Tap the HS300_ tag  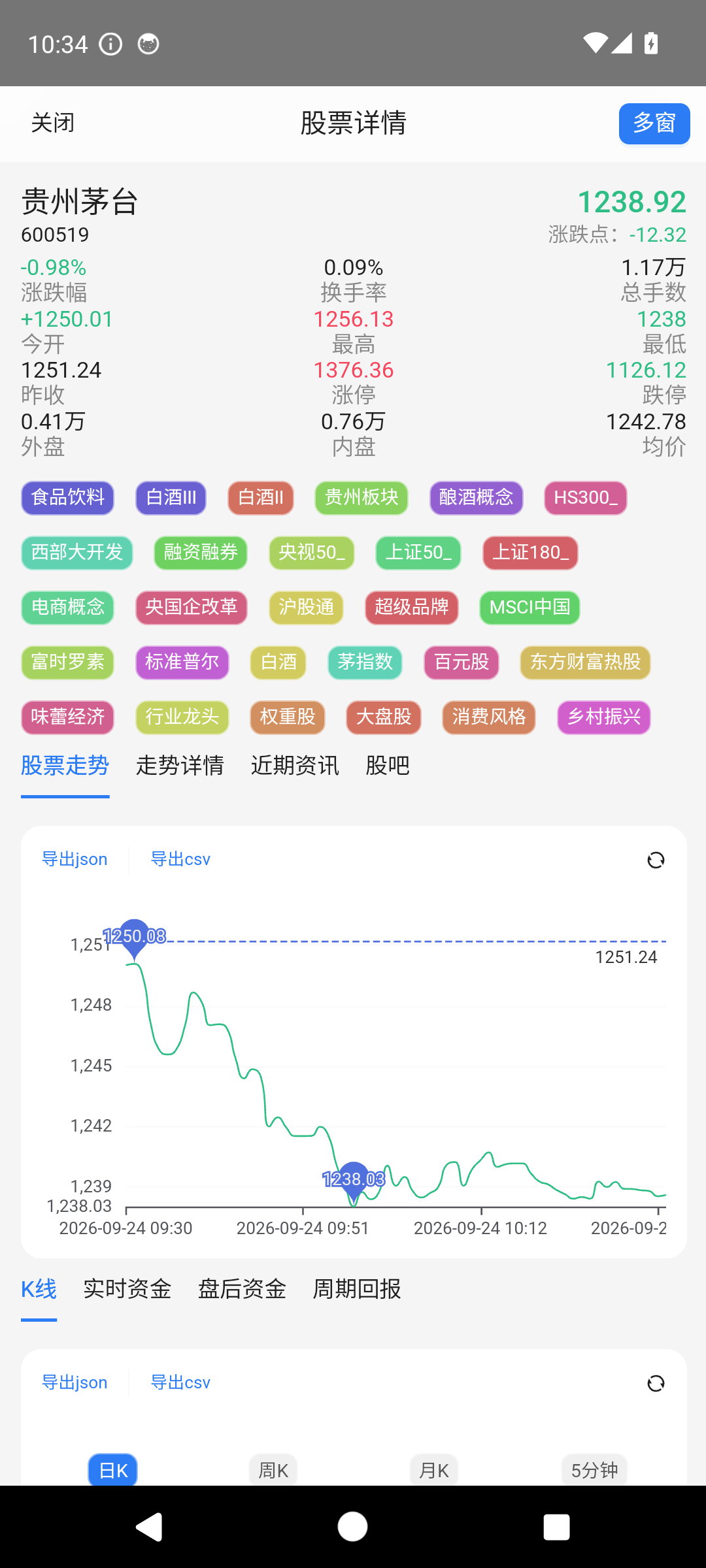(586, 498)
